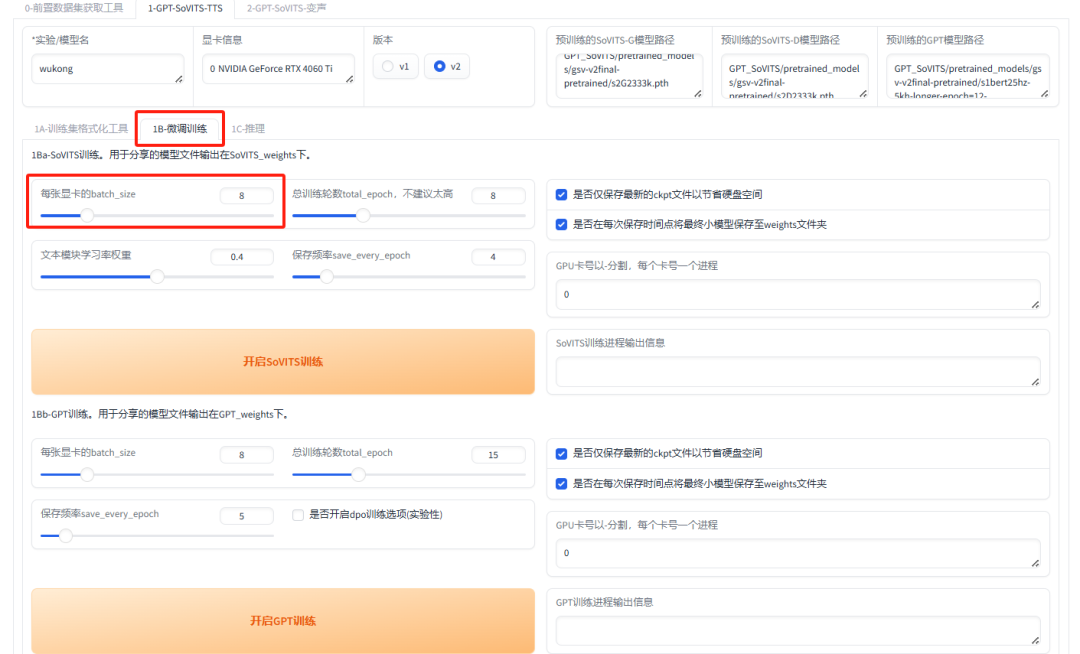Click the SoVITS total_epoch number box showing 8
The width and height of the screenshot is (1080, 654).
(498, 196)
